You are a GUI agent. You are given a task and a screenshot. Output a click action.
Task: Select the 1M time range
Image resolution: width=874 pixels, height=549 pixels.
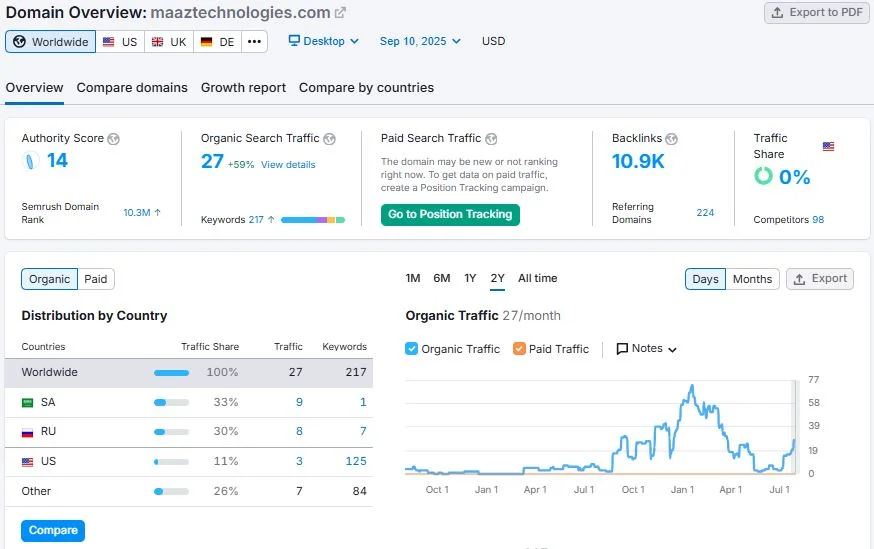coord(413,278)
